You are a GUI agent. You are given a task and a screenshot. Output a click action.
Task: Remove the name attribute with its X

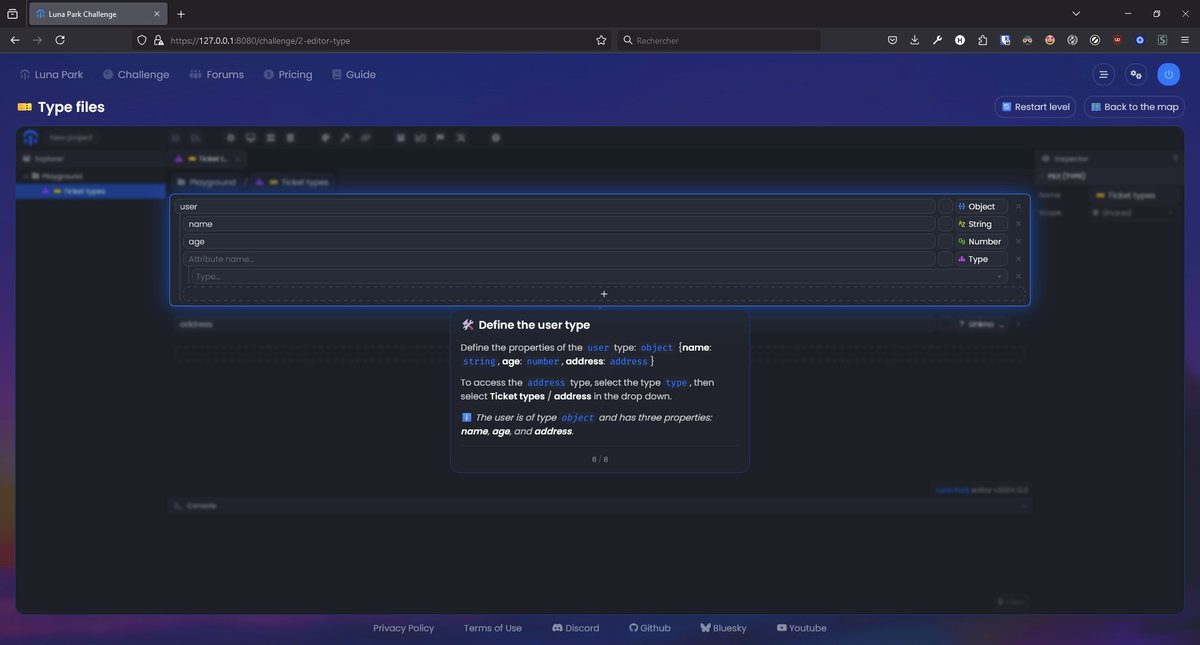coord(1018,224)
